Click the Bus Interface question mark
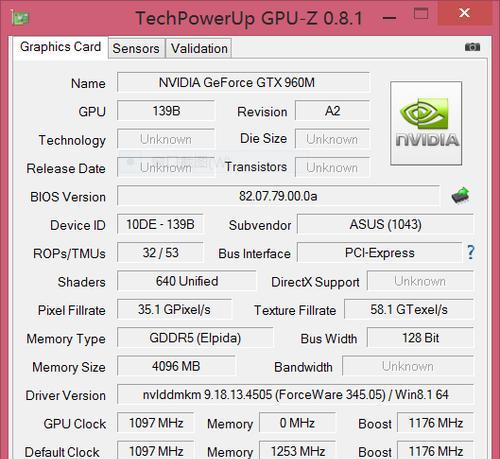The height and width of the screenshot is (459, 500). (x=470, y=252)
